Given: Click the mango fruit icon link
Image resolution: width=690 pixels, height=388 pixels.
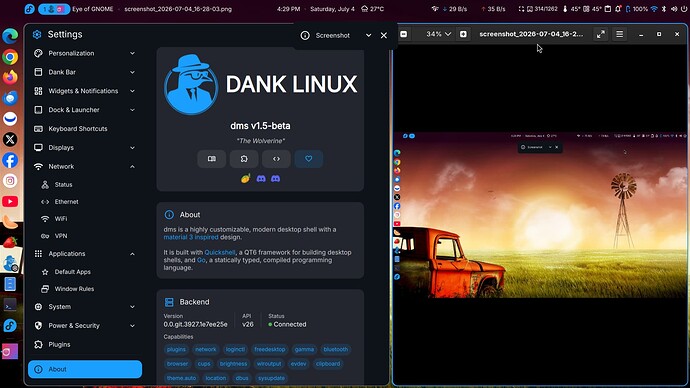Looking at the screenshot, I should click(x=246, y=178).
